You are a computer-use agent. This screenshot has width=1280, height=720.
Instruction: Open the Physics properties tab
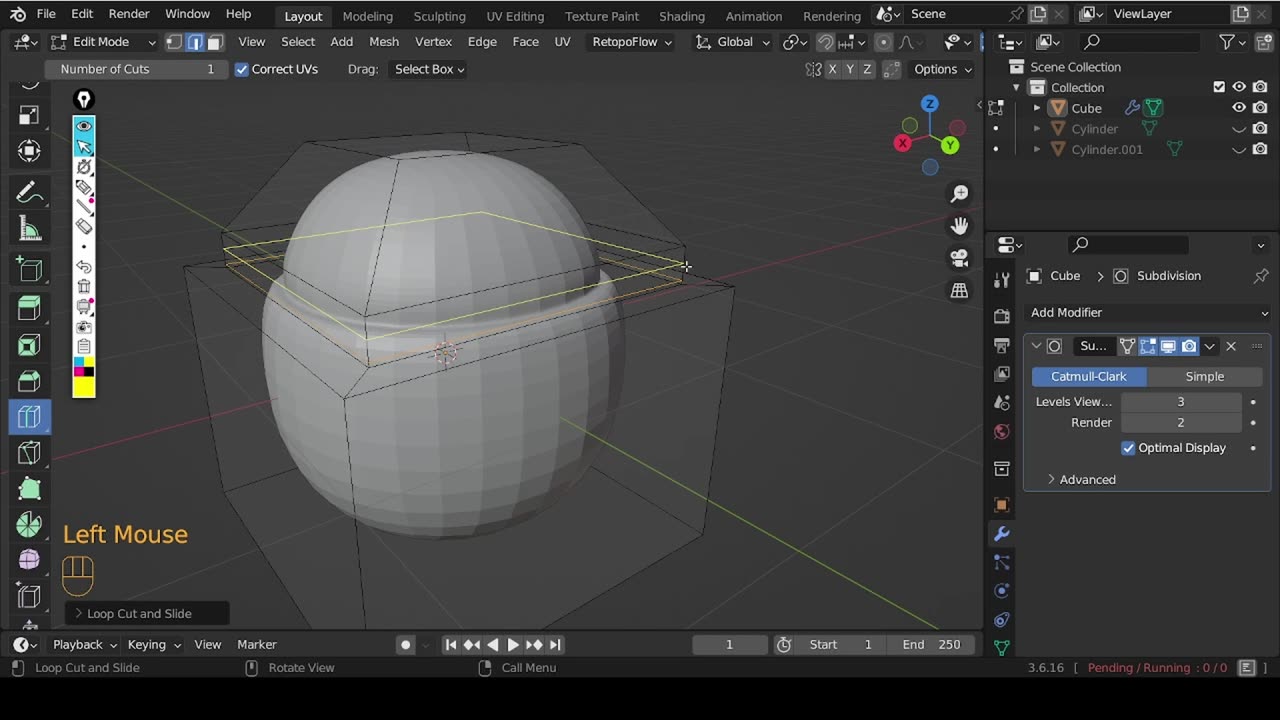click(1002, 591)
